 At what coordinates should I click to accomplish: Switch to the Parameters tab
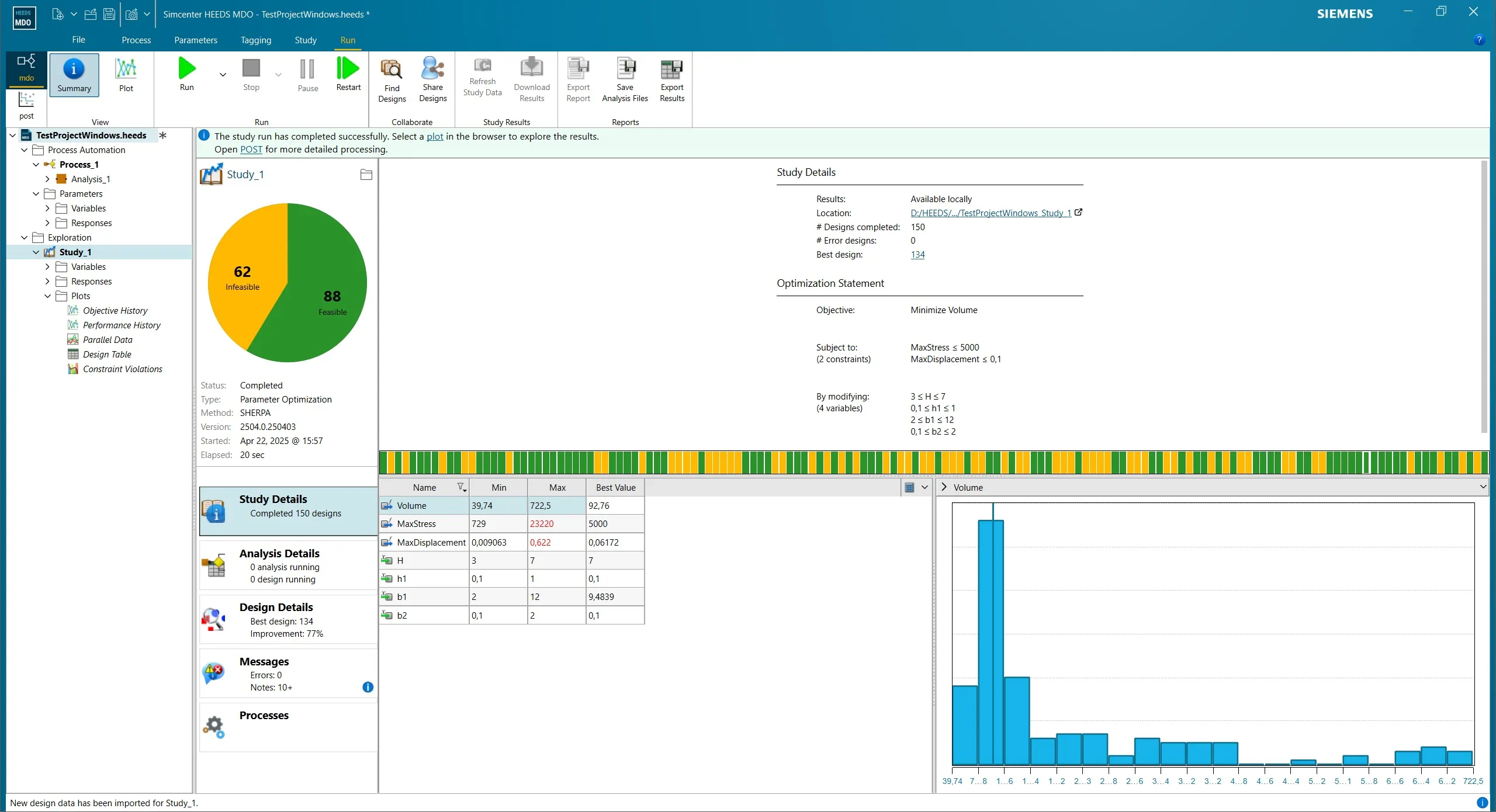click(196, 40)
